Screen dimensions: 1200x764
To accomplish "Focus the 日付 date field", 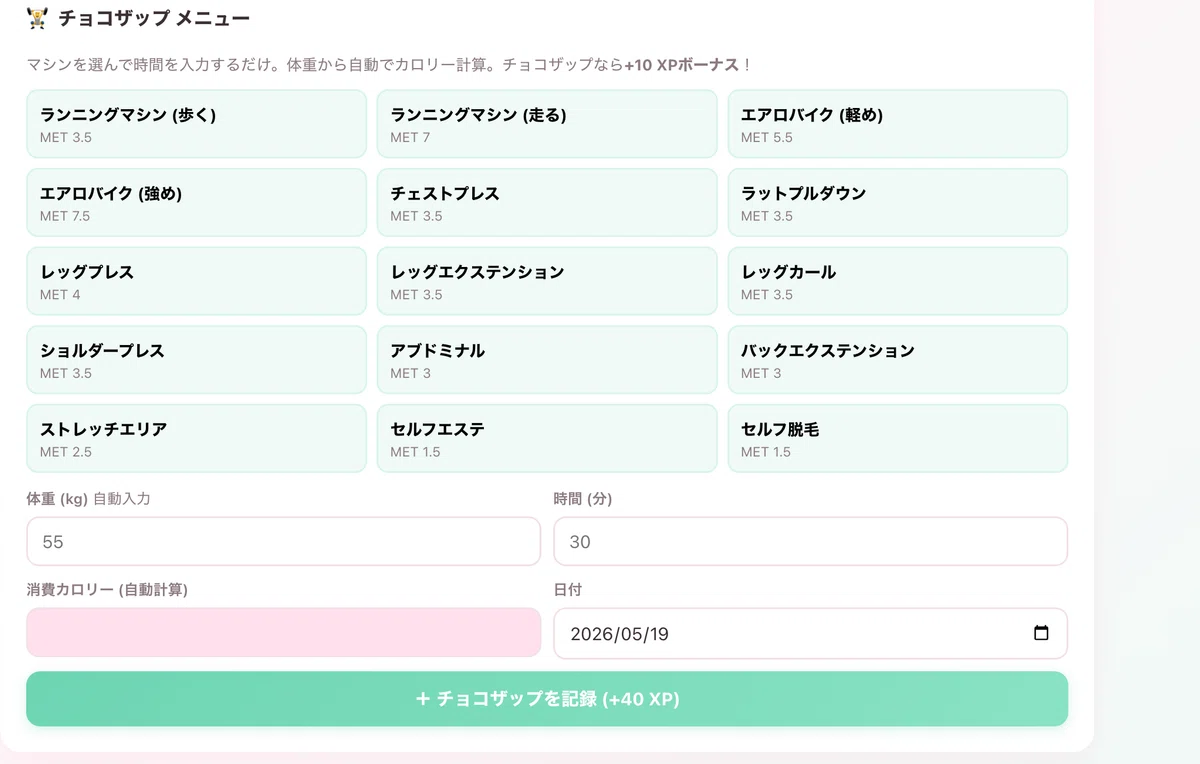I will pos(810,633).
